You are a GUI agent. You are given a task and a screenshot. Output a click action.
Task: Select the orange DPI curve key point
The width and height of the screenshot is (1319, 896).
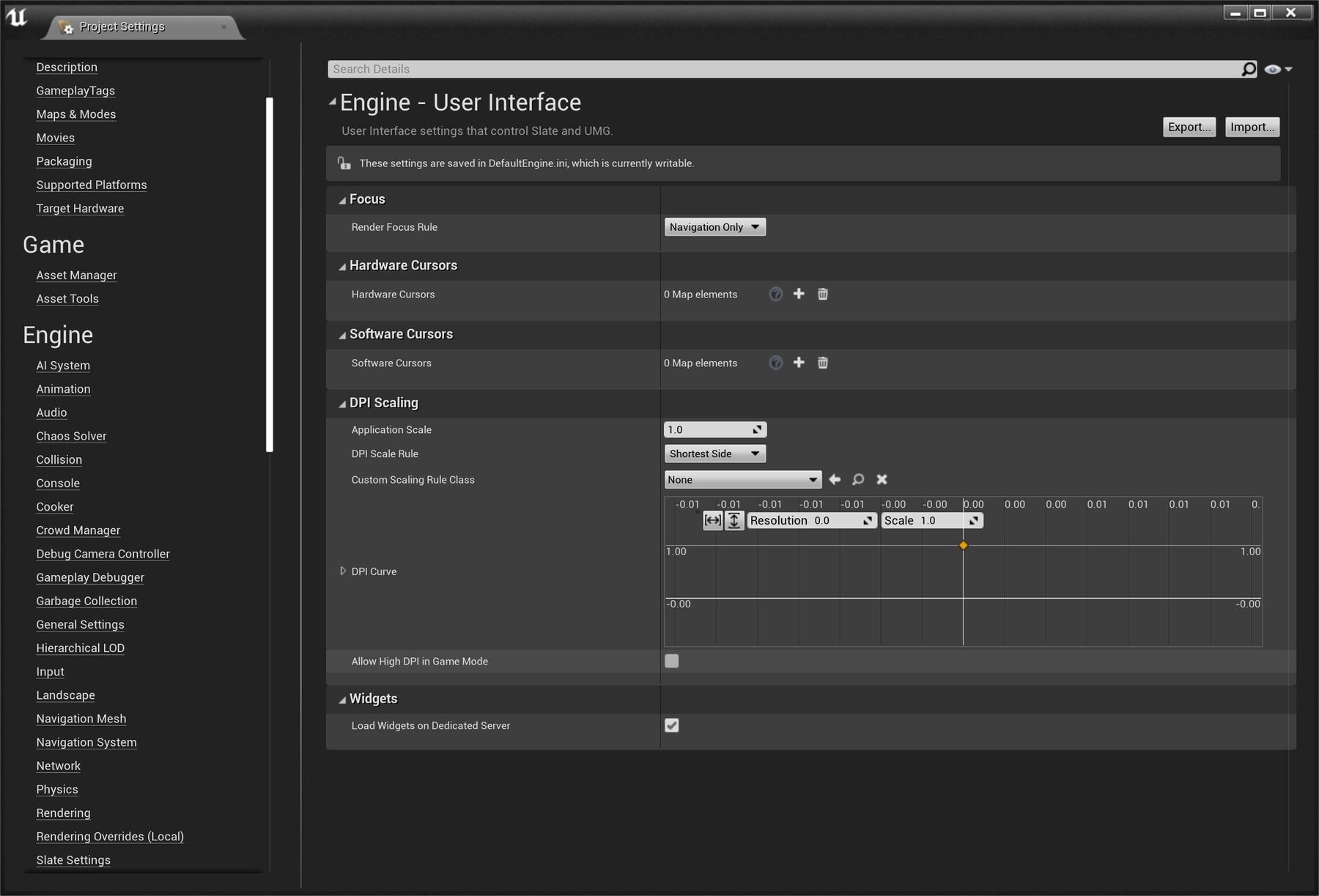click(x=963, y=545)
